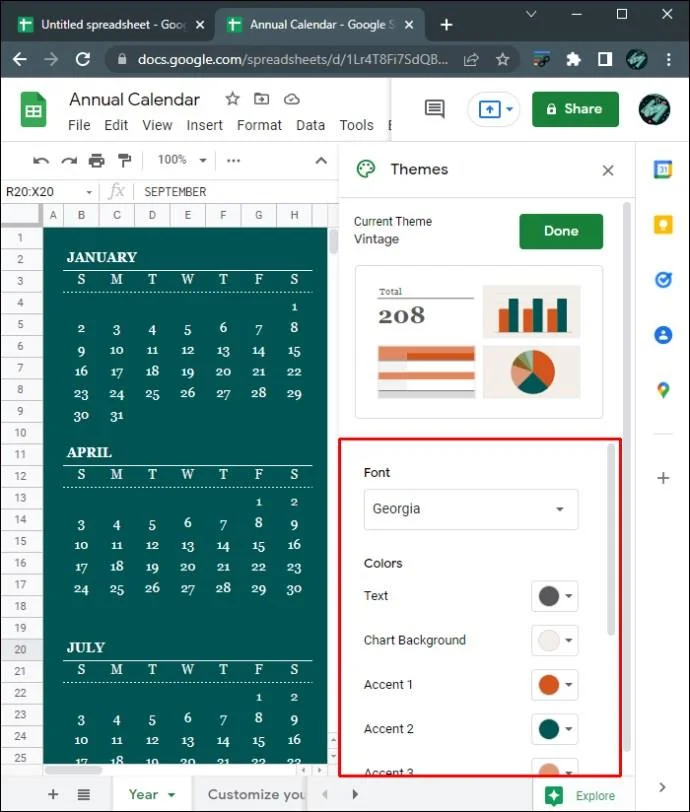
Task: Open Google Calendar side panel icon
Action: click(663, 169)
